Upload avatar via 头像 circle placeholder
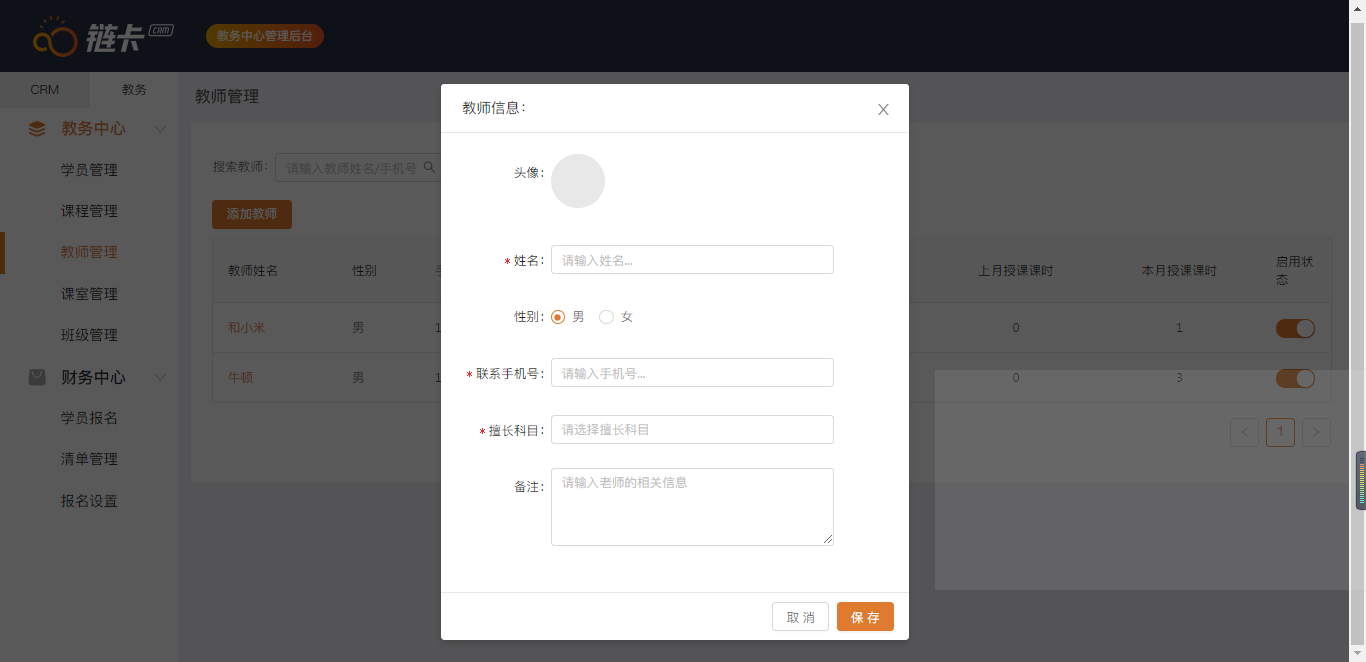1366x662 pixels. (x=578, y=181)
